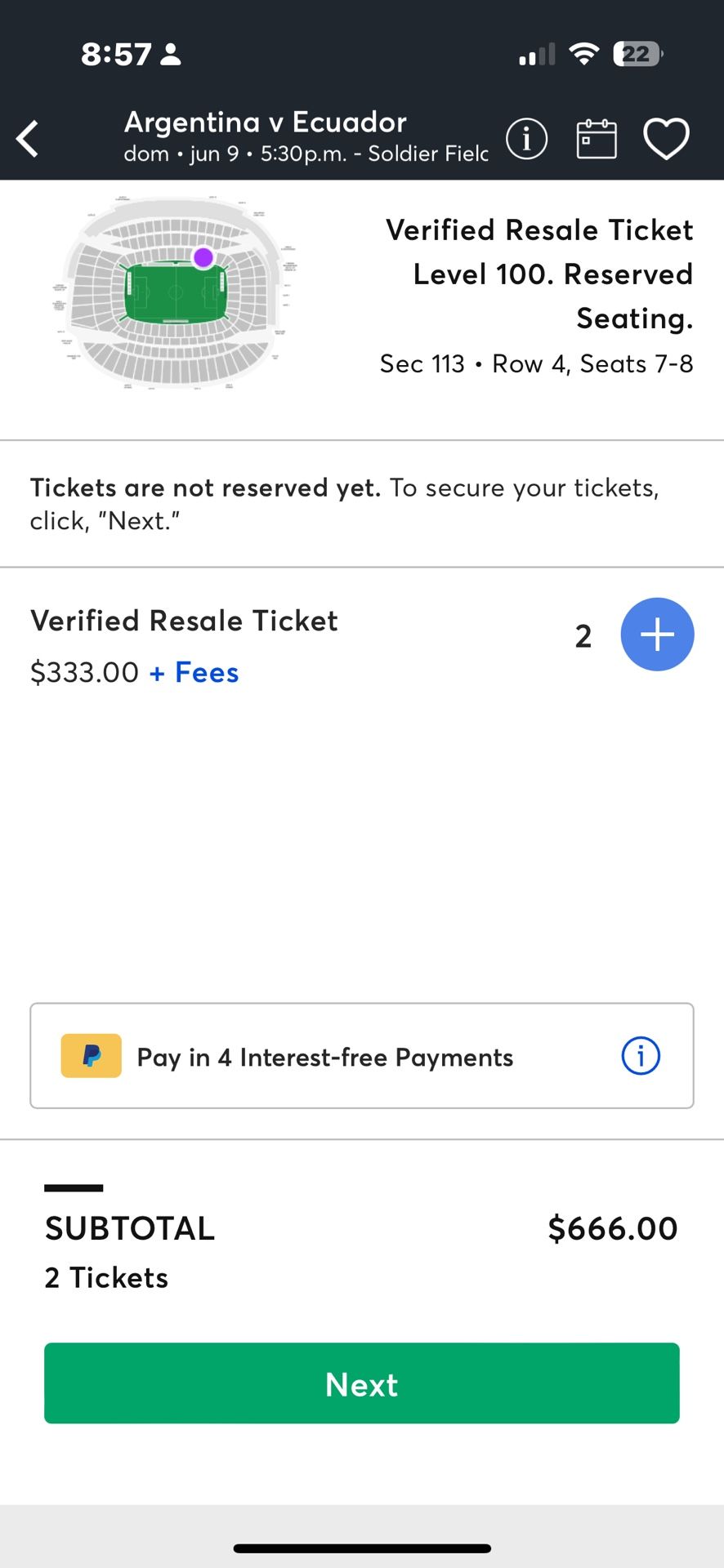Tap the ticket quantity number
This screenshot has width=724, height=1568.
coord(583,636)
